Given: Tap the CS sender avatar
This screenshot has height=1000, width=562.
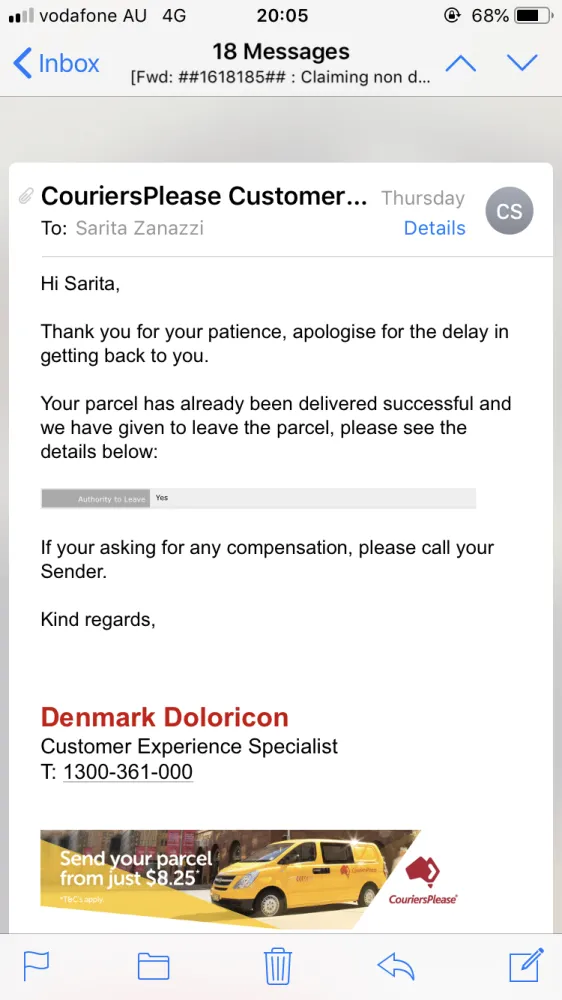Looking at the screenshot, I should (509, 210).
